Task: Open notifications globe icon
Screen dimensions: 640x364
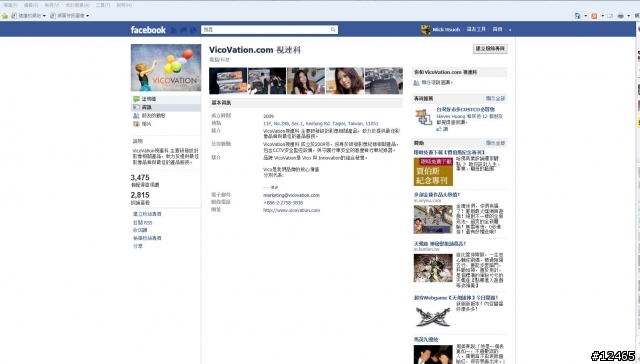Action: [x=193, y=30]
